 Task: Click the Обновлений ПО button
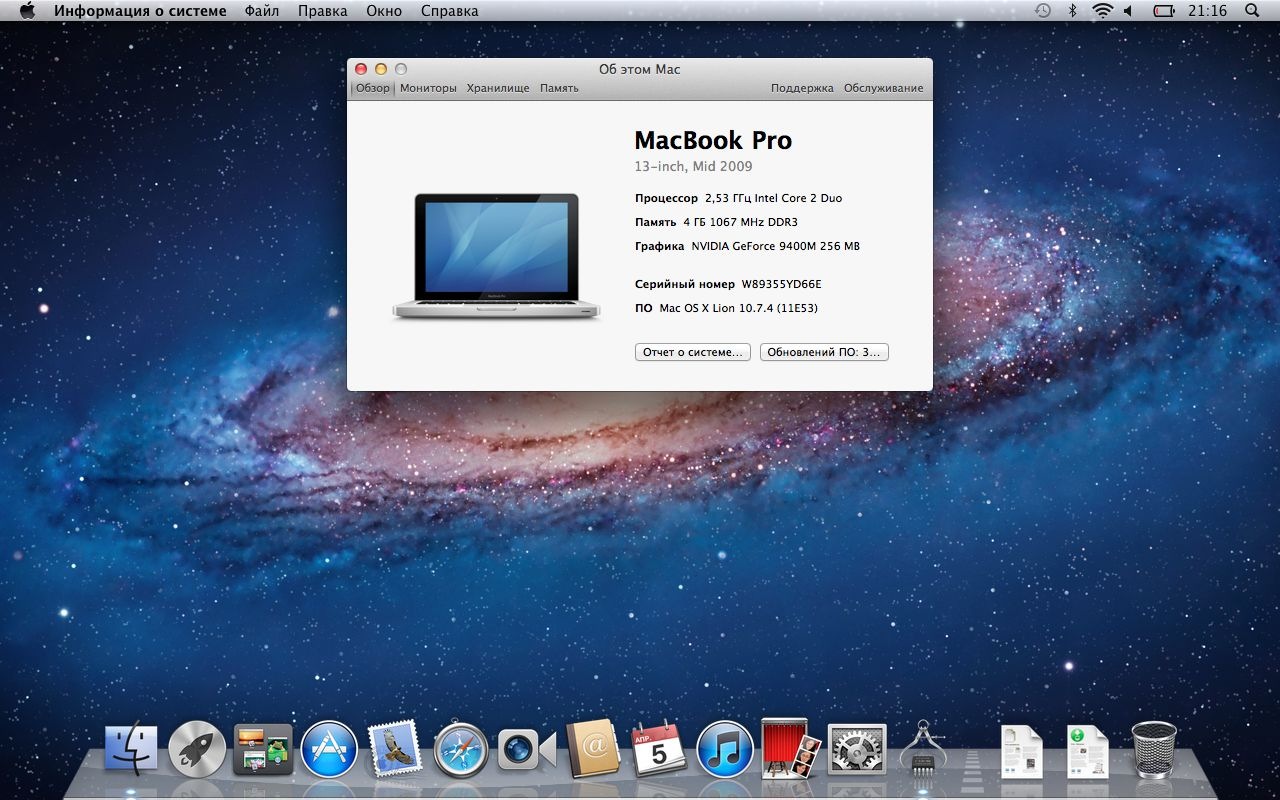824,352
